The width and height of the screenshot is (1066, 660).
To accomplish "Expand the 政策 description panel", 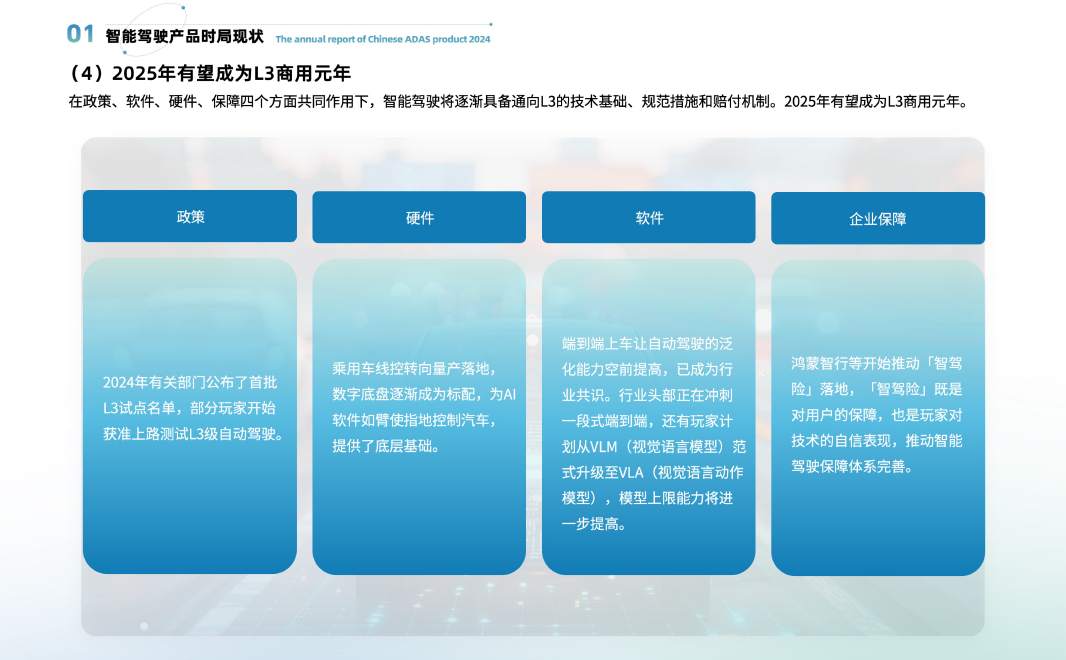I will point(190,415).
